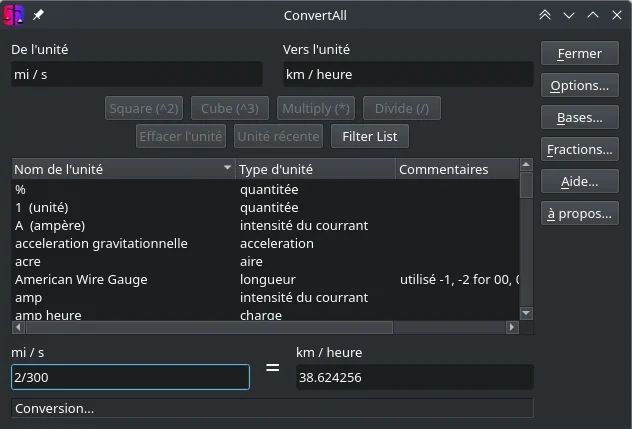
Task: Click the ConvertAll app icon in title bar
Action: 15,15
